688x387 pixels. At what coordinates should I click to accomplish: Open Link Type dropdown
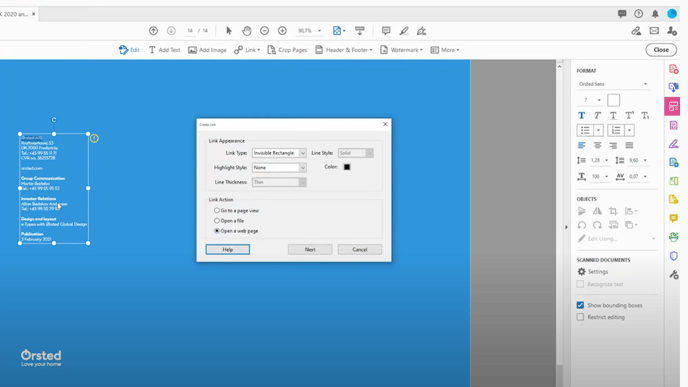click(279, 153)
